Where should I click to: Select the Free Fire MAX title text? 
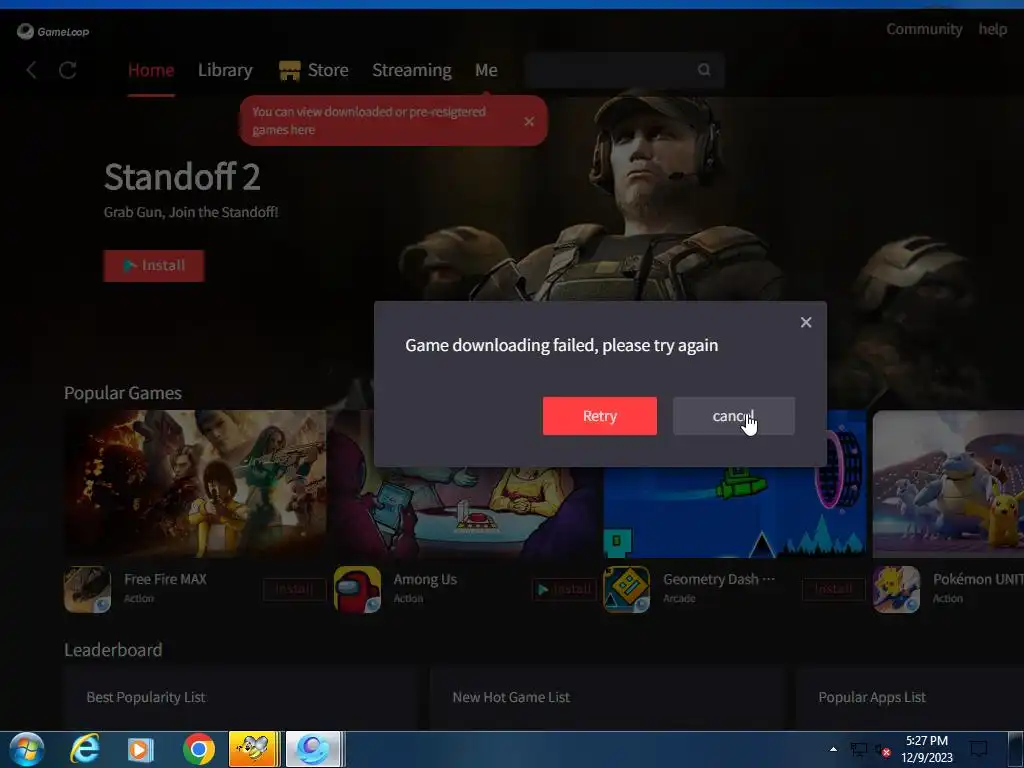[165, 579]
